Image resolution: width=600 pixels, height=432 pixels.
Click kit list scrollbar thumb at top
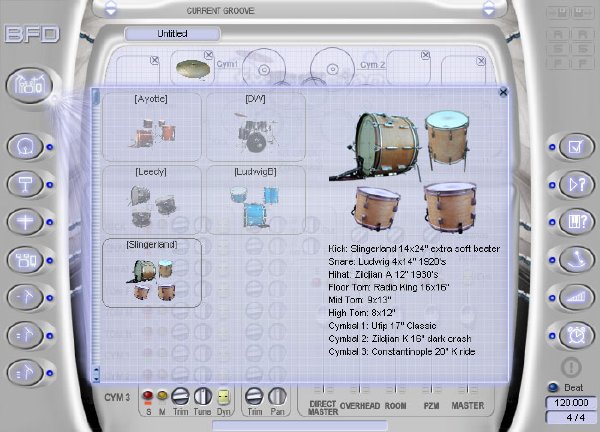(96, 97)
